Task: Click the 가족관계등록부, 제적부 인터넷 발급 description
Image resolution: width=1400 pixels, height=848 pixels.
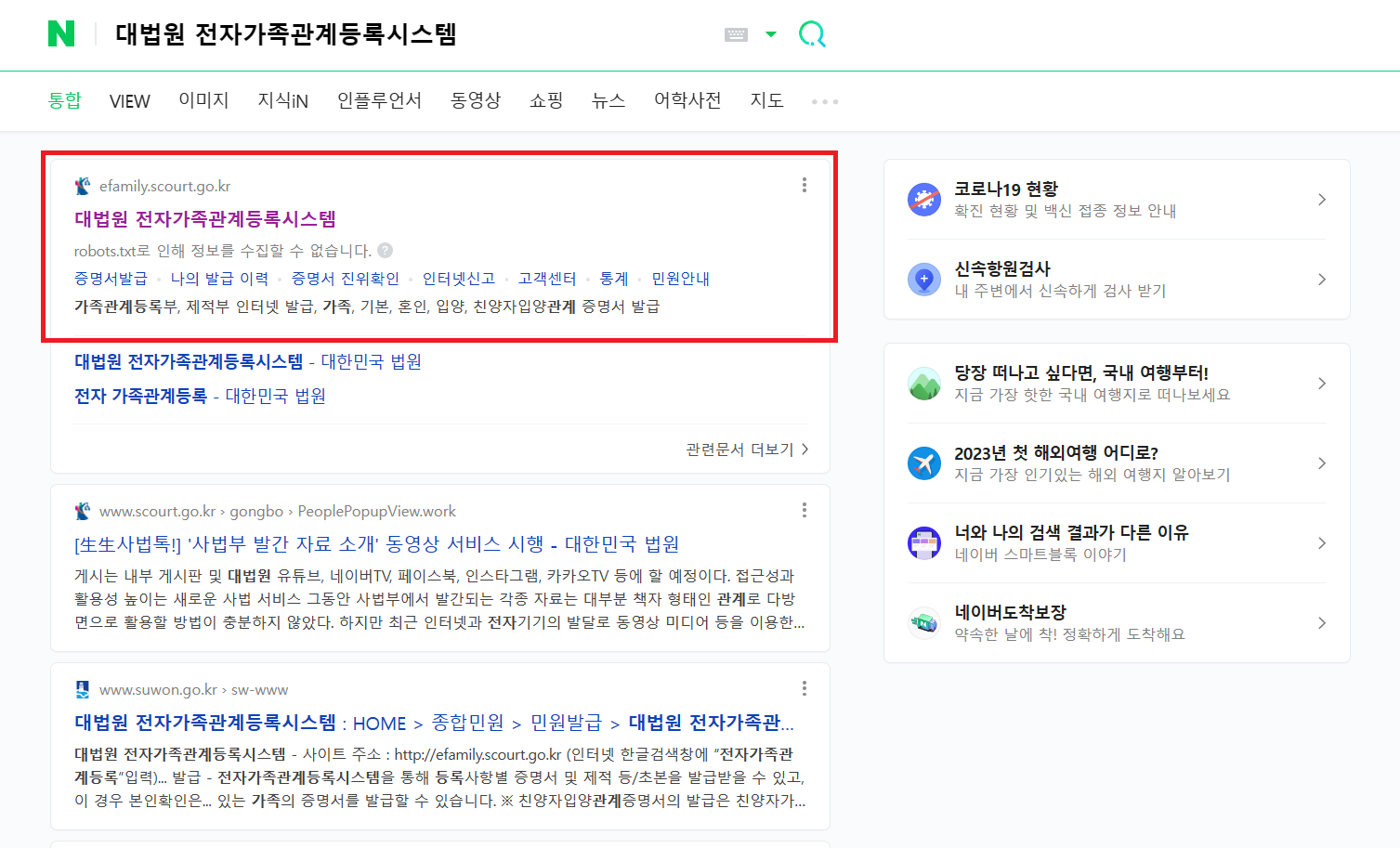Action: [x=367, y=307]
